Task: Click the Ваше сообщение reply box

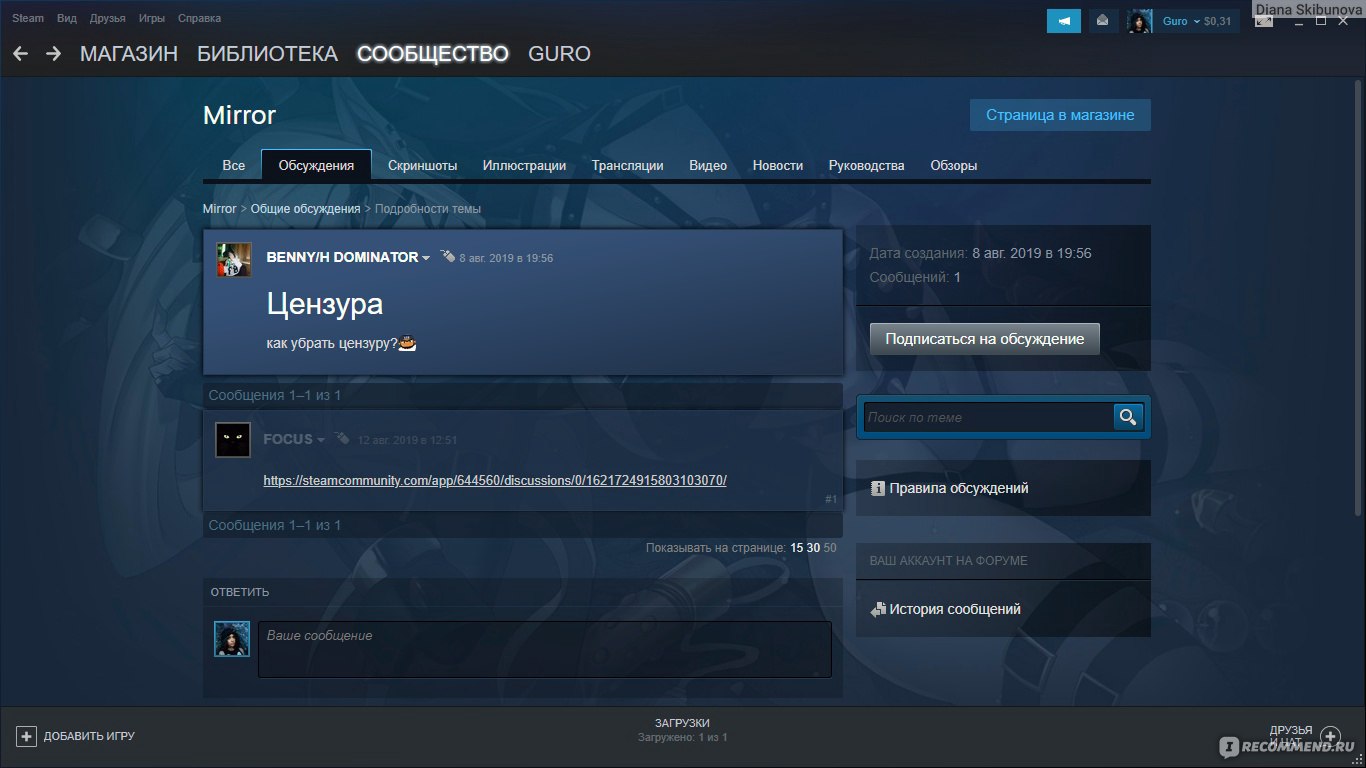Action: [545, 650]
